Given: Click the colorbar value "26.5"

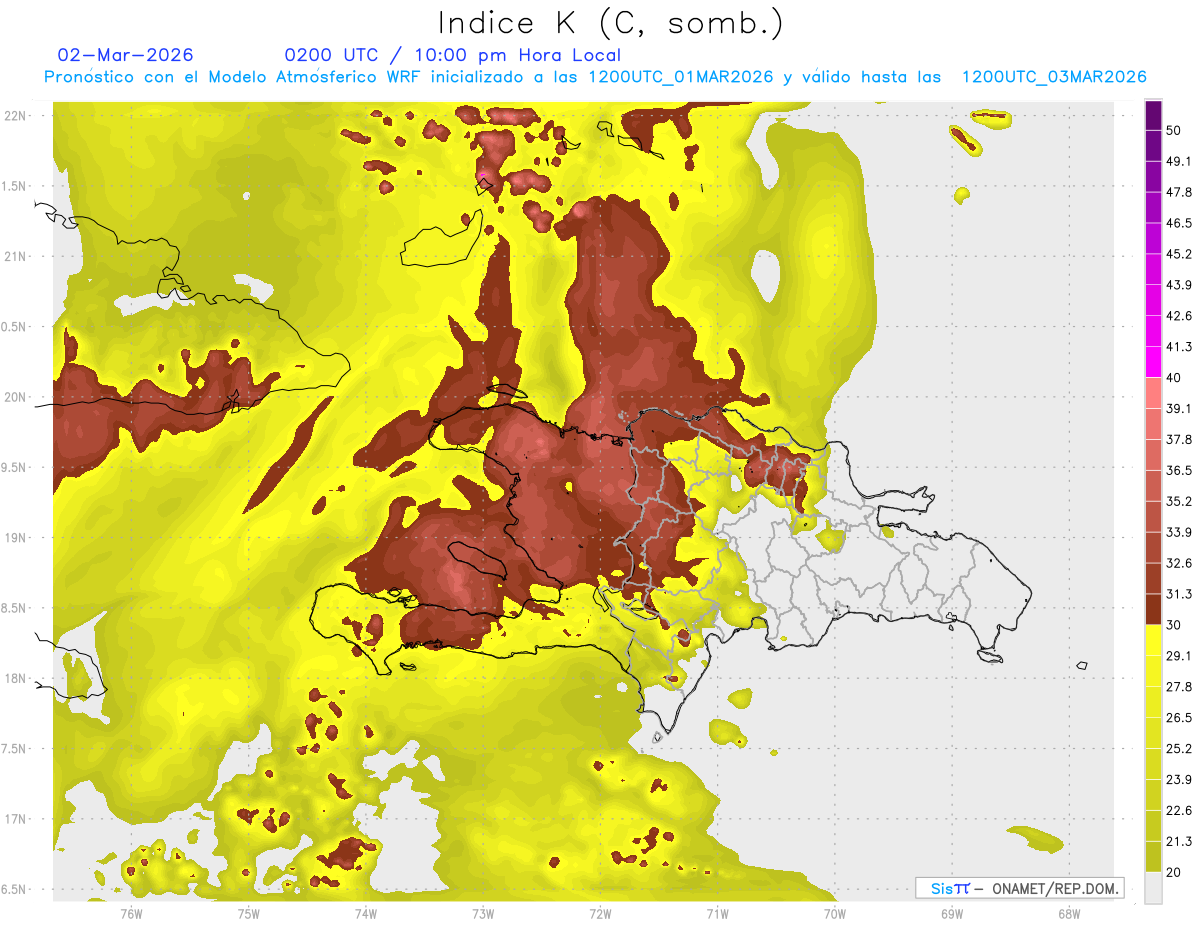Looking at the screenshot, I should (x=1180, y=717).
